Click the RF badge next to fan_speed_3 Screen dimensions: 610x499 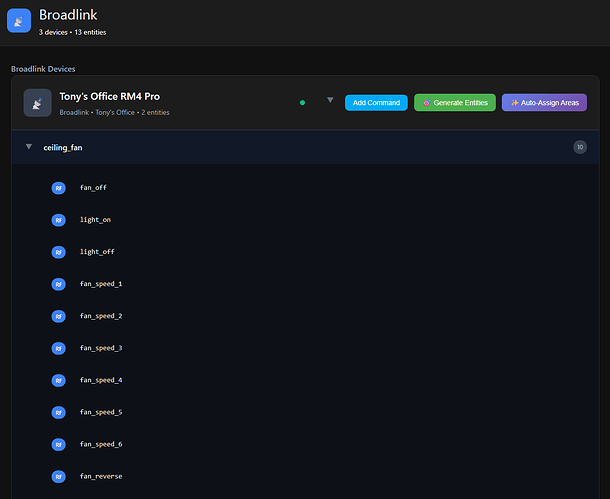58,348
